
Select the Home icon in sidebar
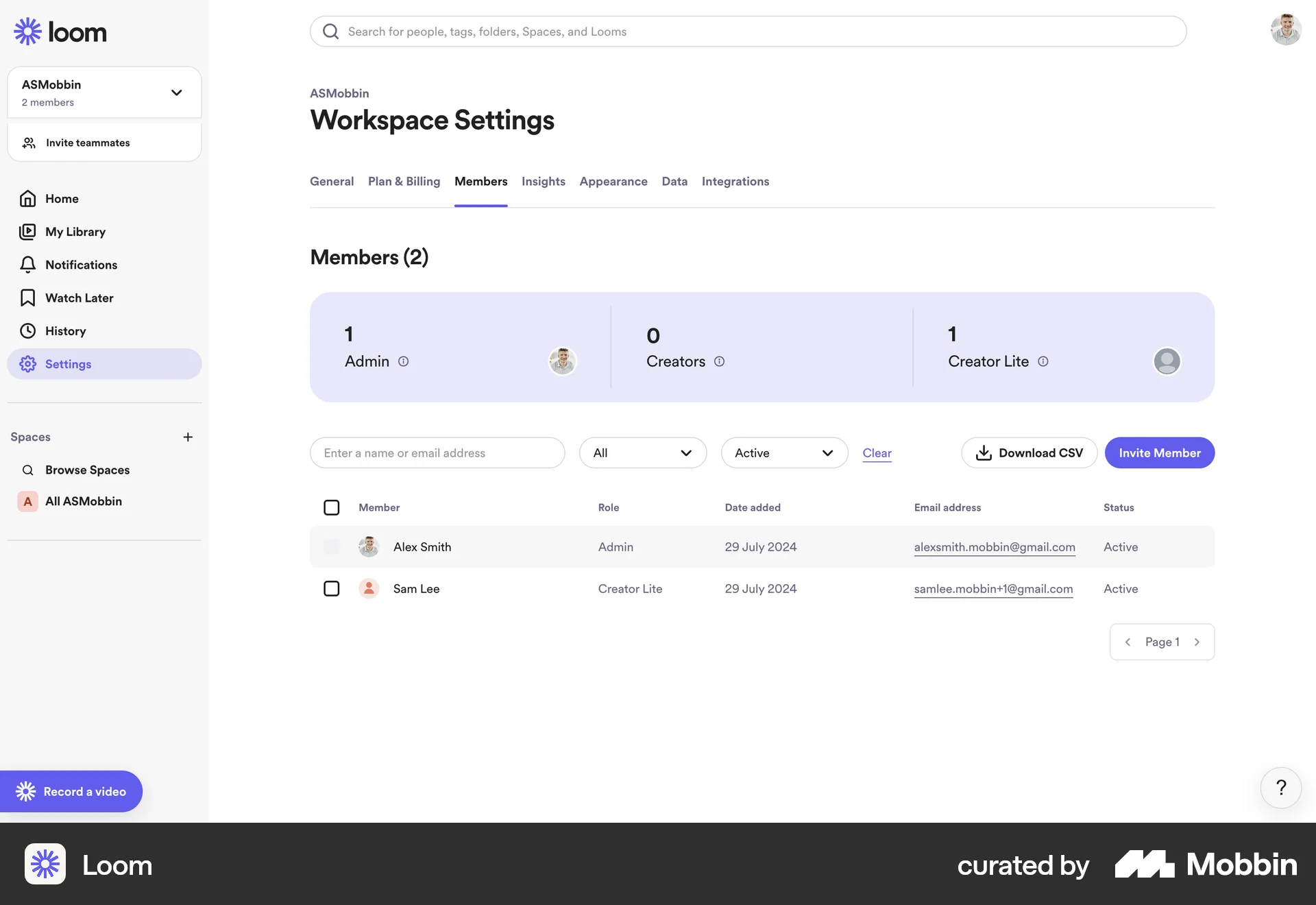tap(28, 198)
